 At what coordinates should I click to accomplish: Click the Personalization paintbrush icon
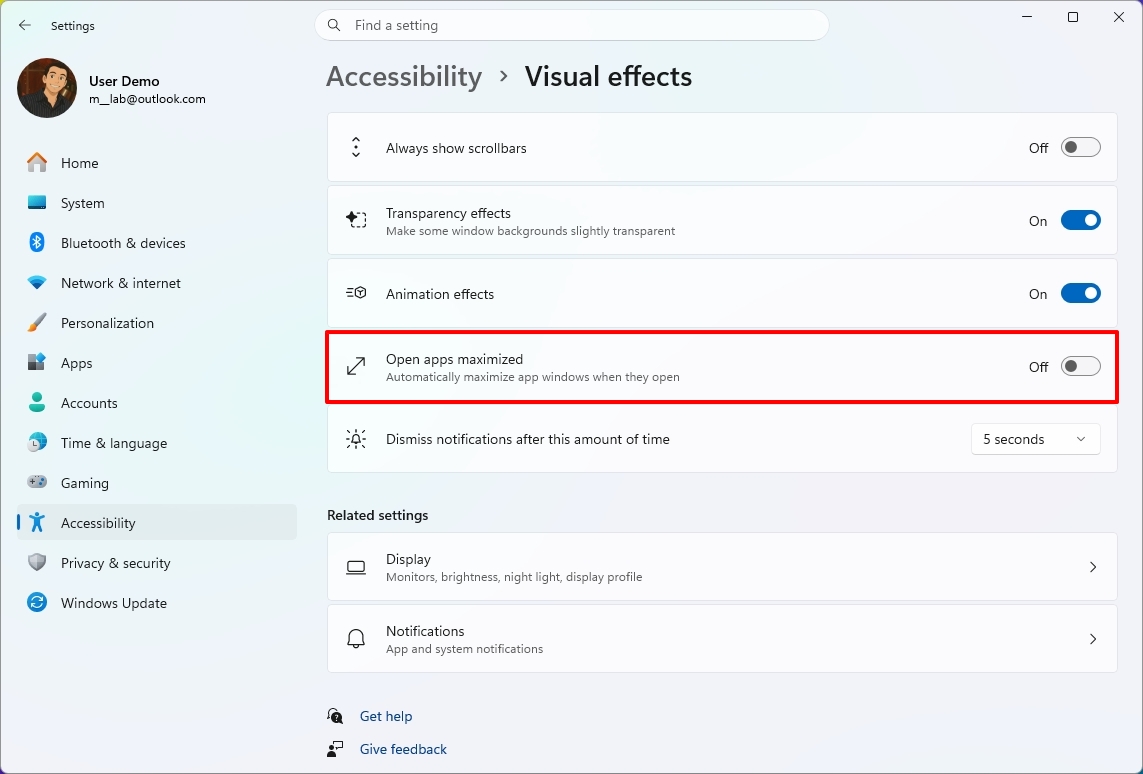36,323
